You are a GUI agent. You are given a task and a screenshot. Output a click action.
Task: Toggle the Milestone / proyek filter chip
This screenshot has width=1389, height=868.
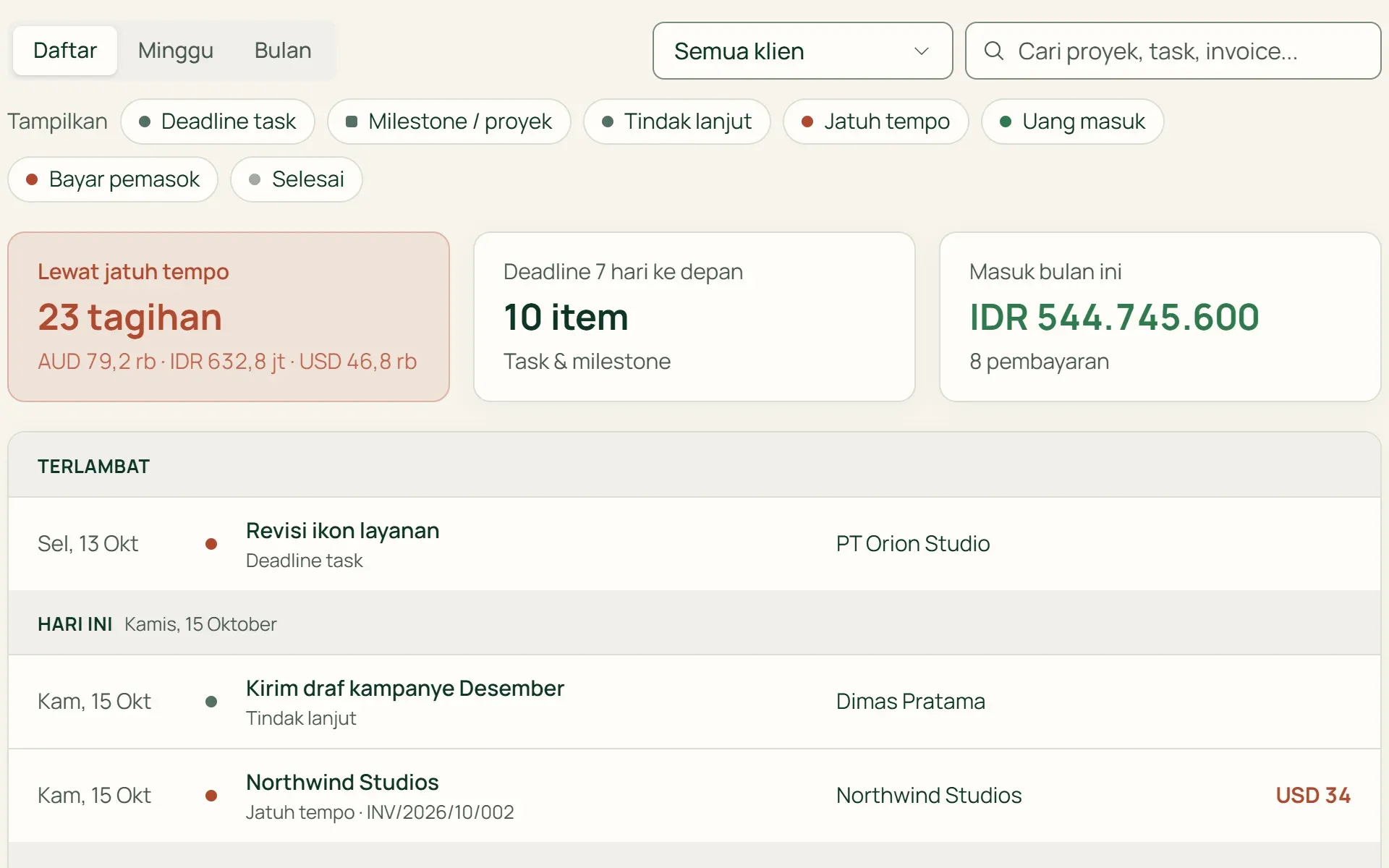coord(449,122)
